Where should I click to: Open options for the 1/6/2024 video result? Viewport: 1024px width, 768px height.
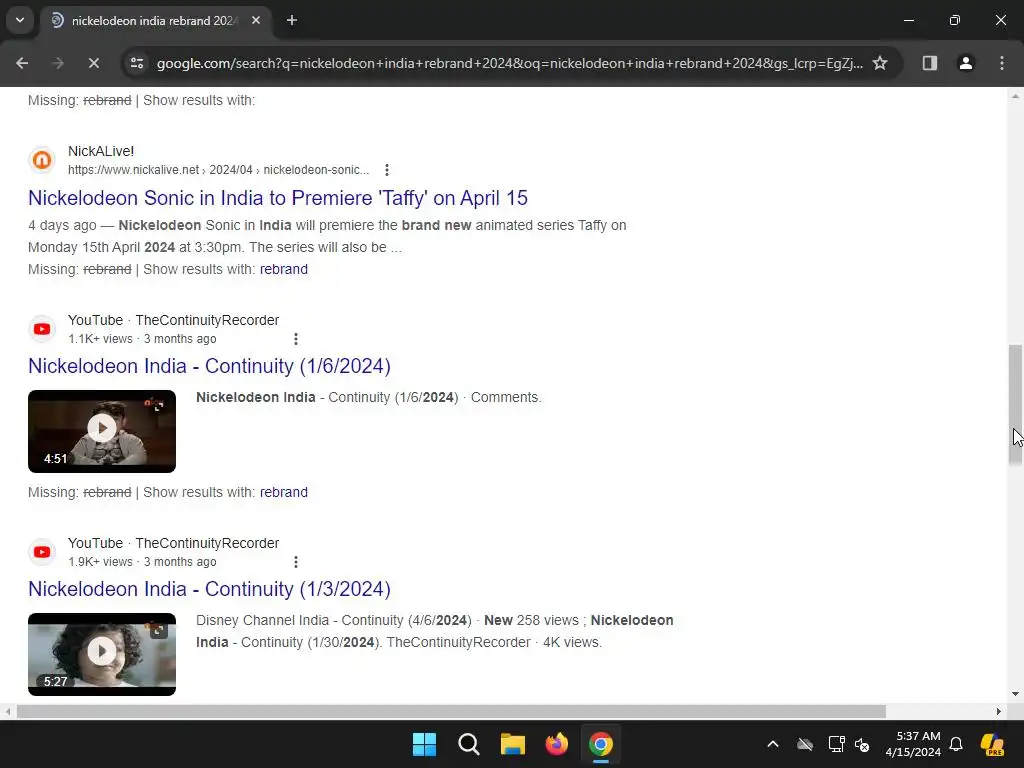295,339
